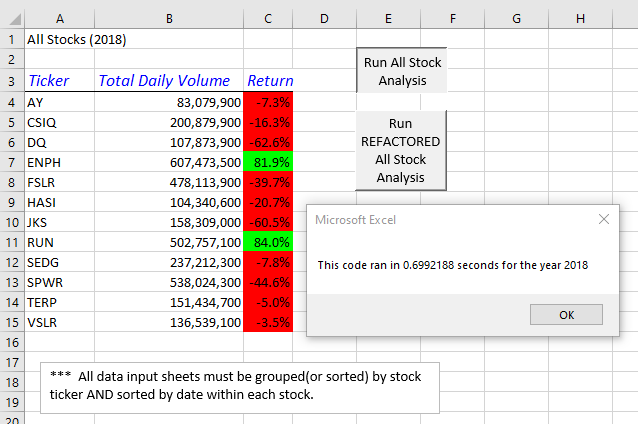Select column H header
Screen dimensions: 638x424
(580, 19)
